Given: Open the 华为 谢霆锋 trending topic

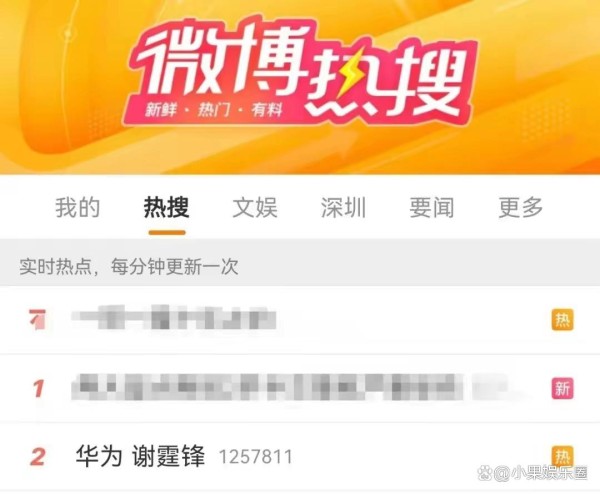Looking at the screenshot, I should tap(140, 457).
